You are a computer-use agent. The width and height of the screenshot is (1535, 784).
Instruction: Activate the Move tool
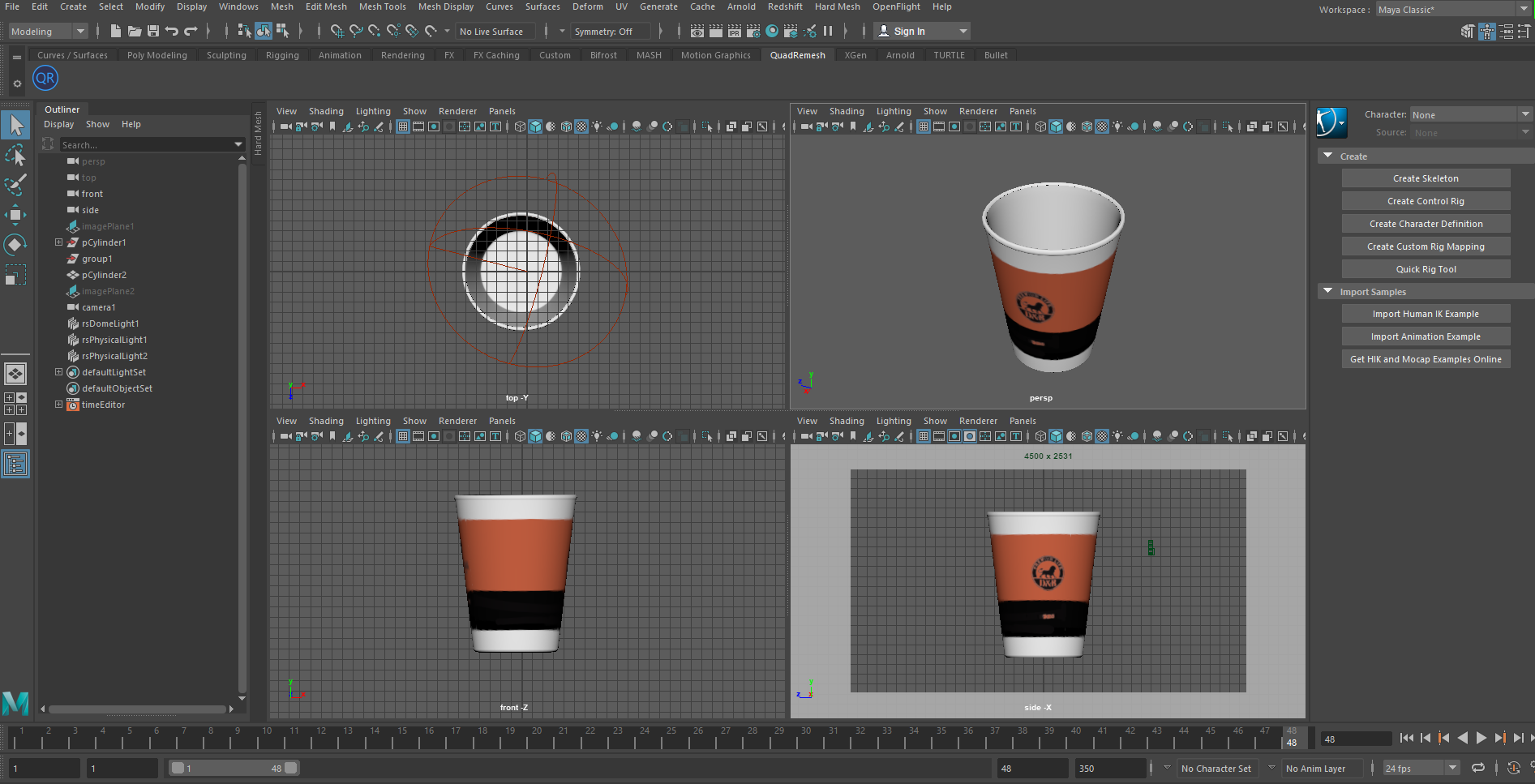click(x=15, y=215)
